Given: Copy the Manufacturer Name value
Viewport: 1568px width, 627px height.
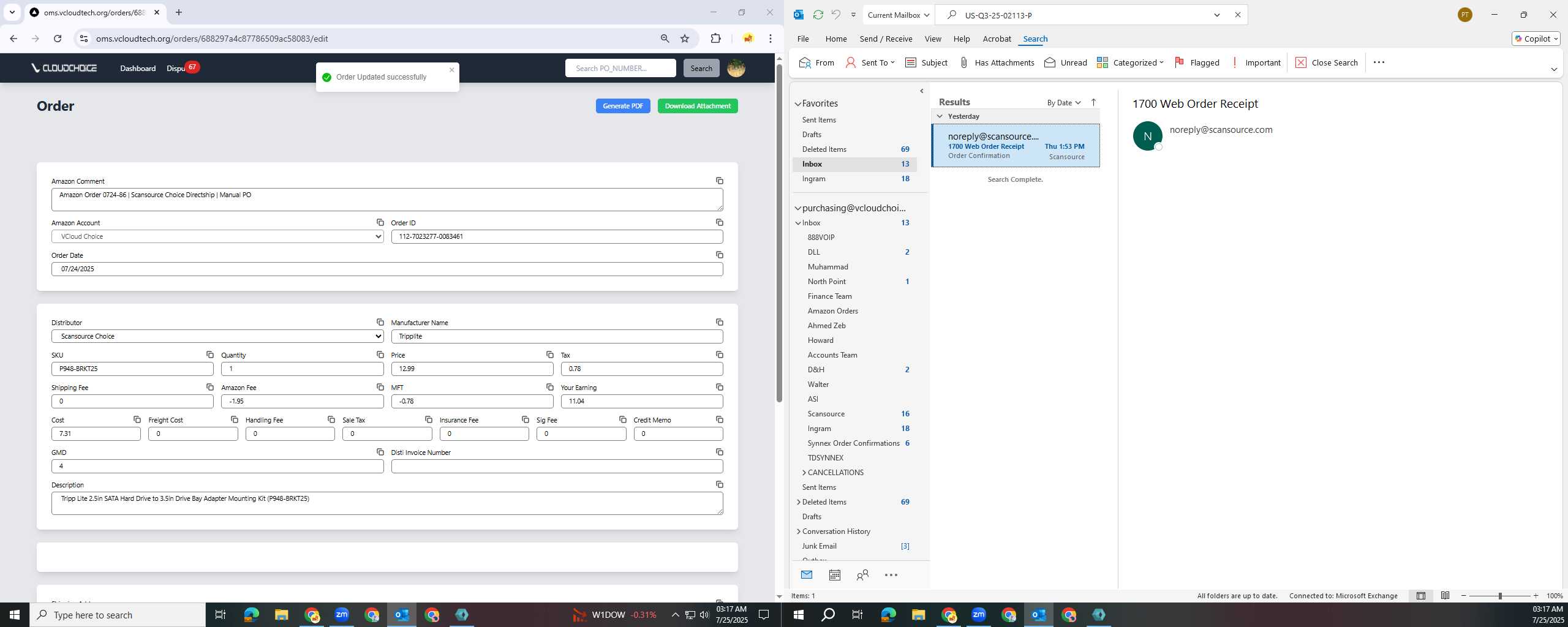Looking at the screenshot, I should click(720, 322).
